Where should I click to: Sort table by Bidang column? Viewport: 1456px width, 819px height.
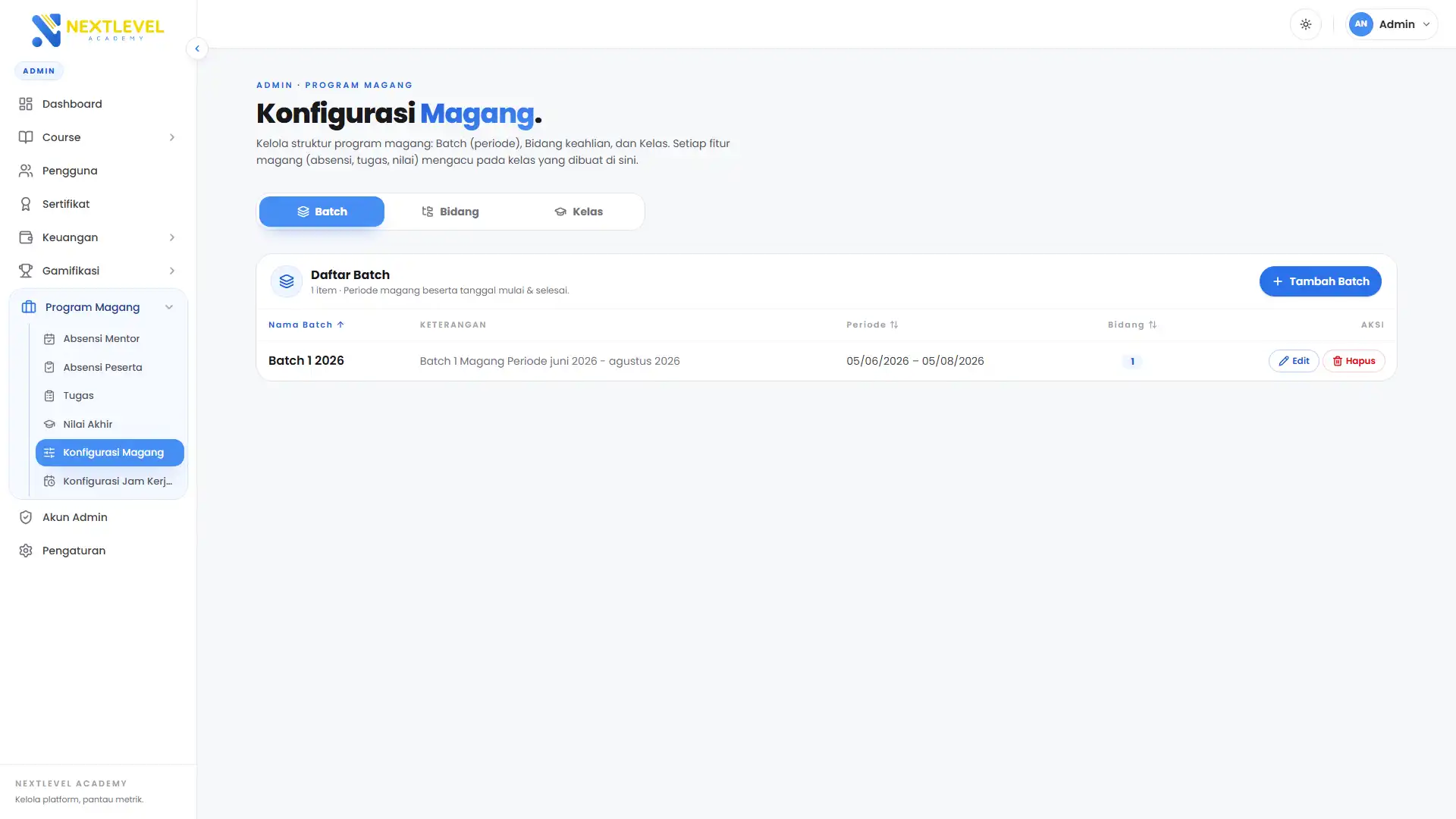click(1132, 325)
